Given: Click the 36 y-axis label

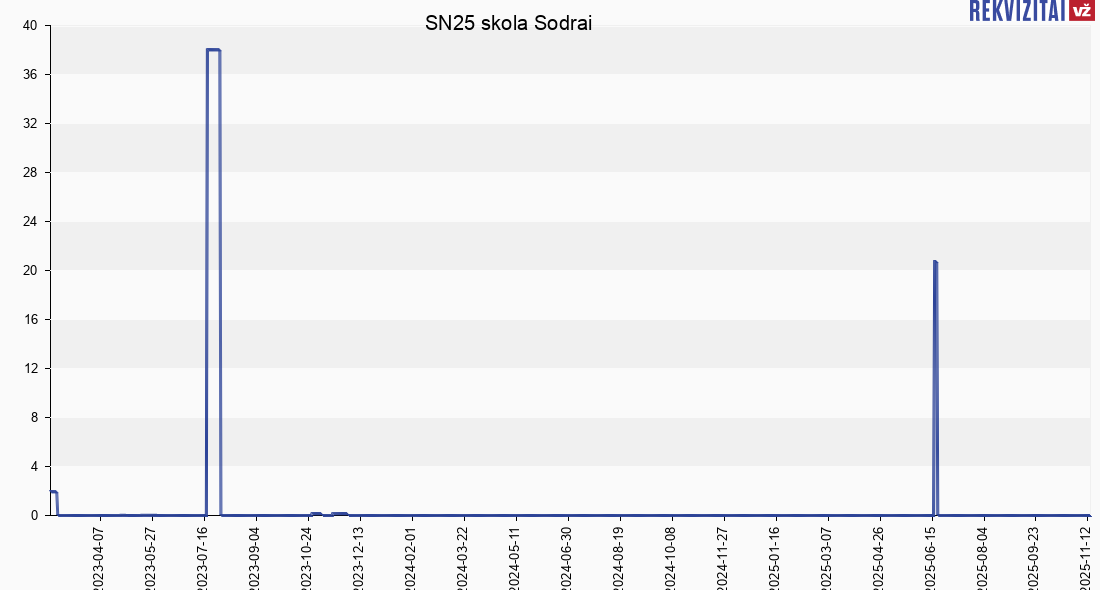Looking at the screenshot, I should point(30,75).
